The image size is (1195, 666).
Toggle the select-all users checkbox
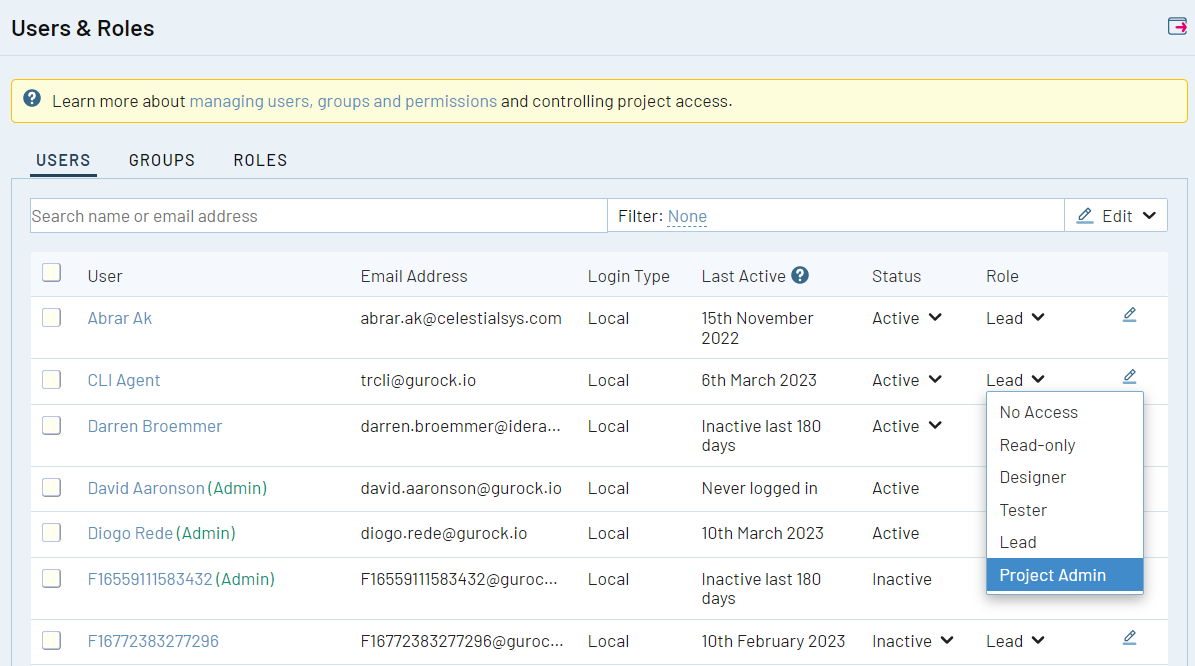(x=52, y=273)
